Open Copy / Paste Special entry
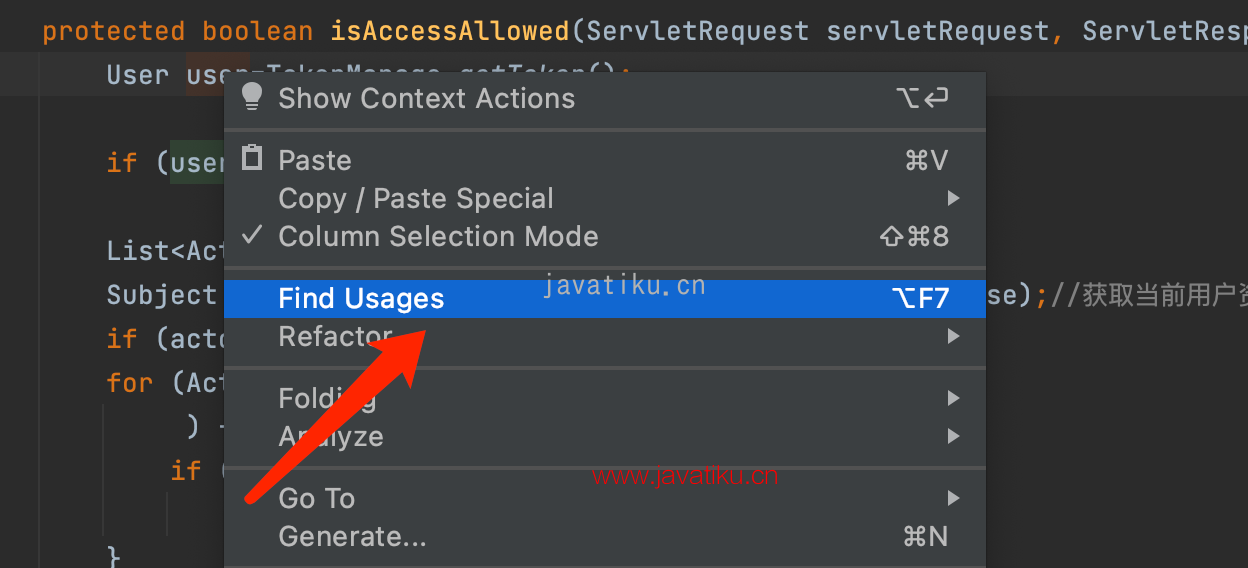This screenshot has width=1248, height=568. click(605, 198)
